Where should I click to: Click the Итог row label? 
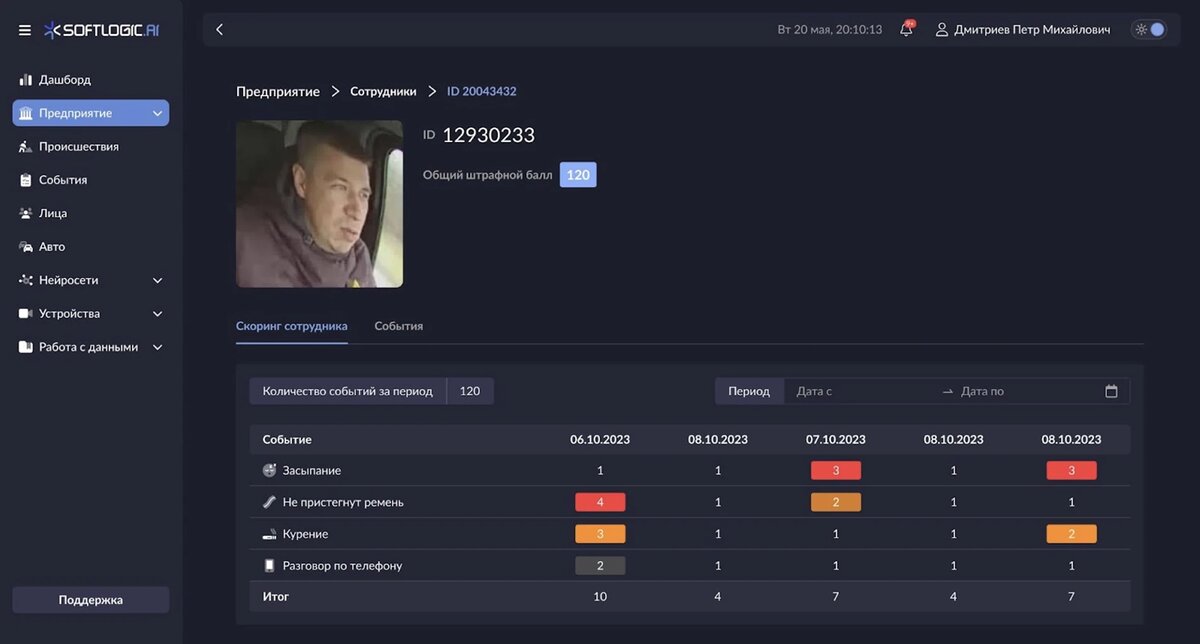click(276, 597)
